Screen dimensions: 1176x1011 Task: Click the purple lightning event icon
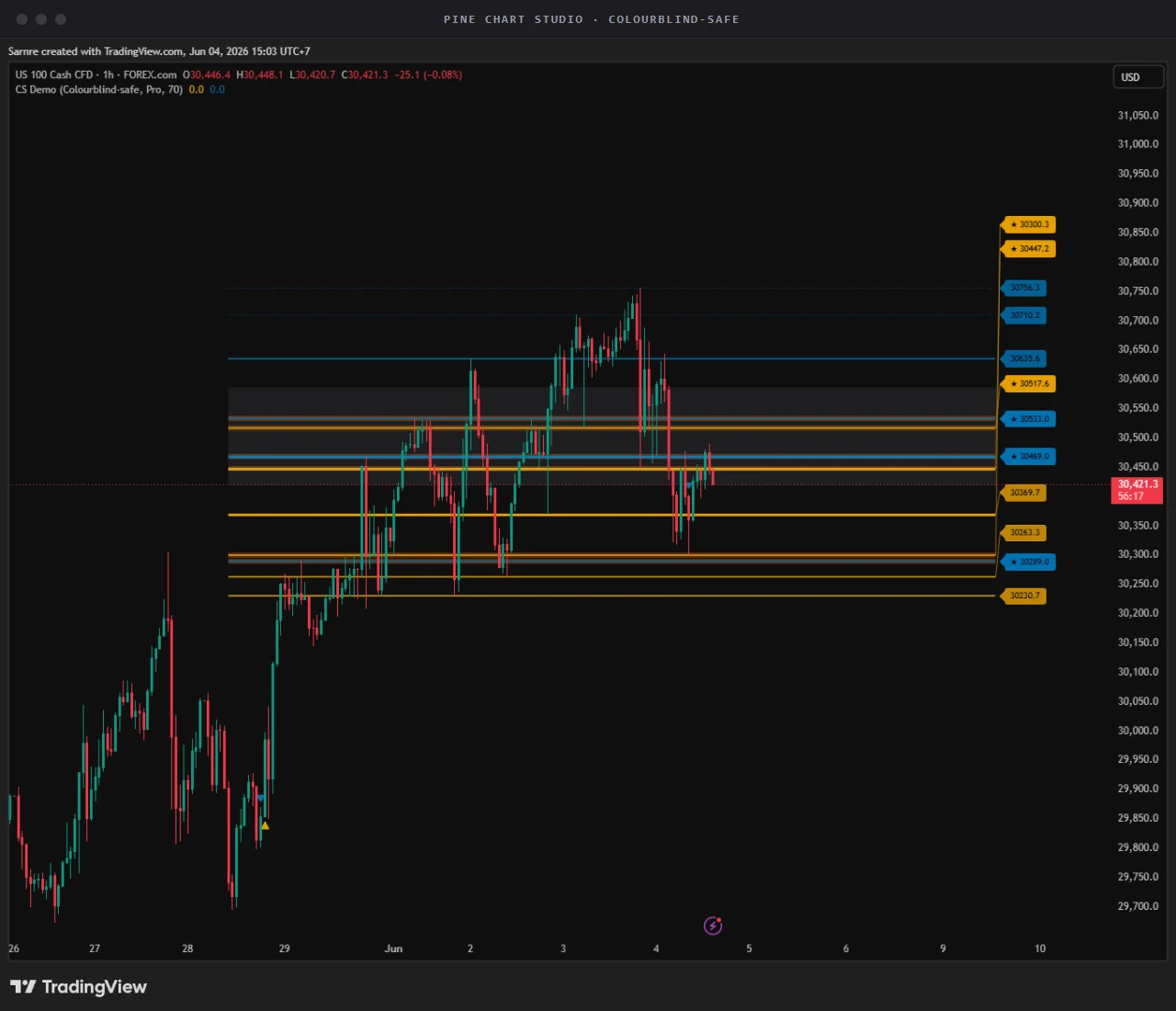point(713,926)
